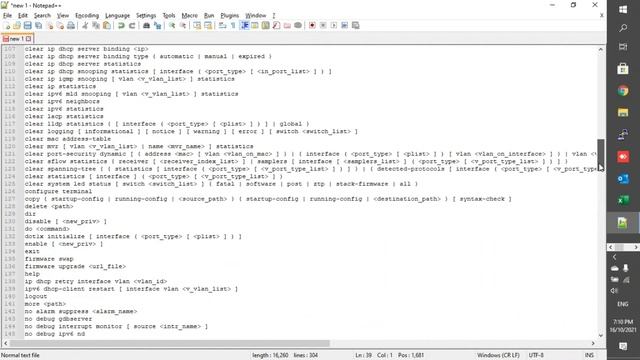Image resolution: width=640 pixels, height=360 pixels.
Task: Click the vertical scrollbar thumb
Action: click(600, 156)
